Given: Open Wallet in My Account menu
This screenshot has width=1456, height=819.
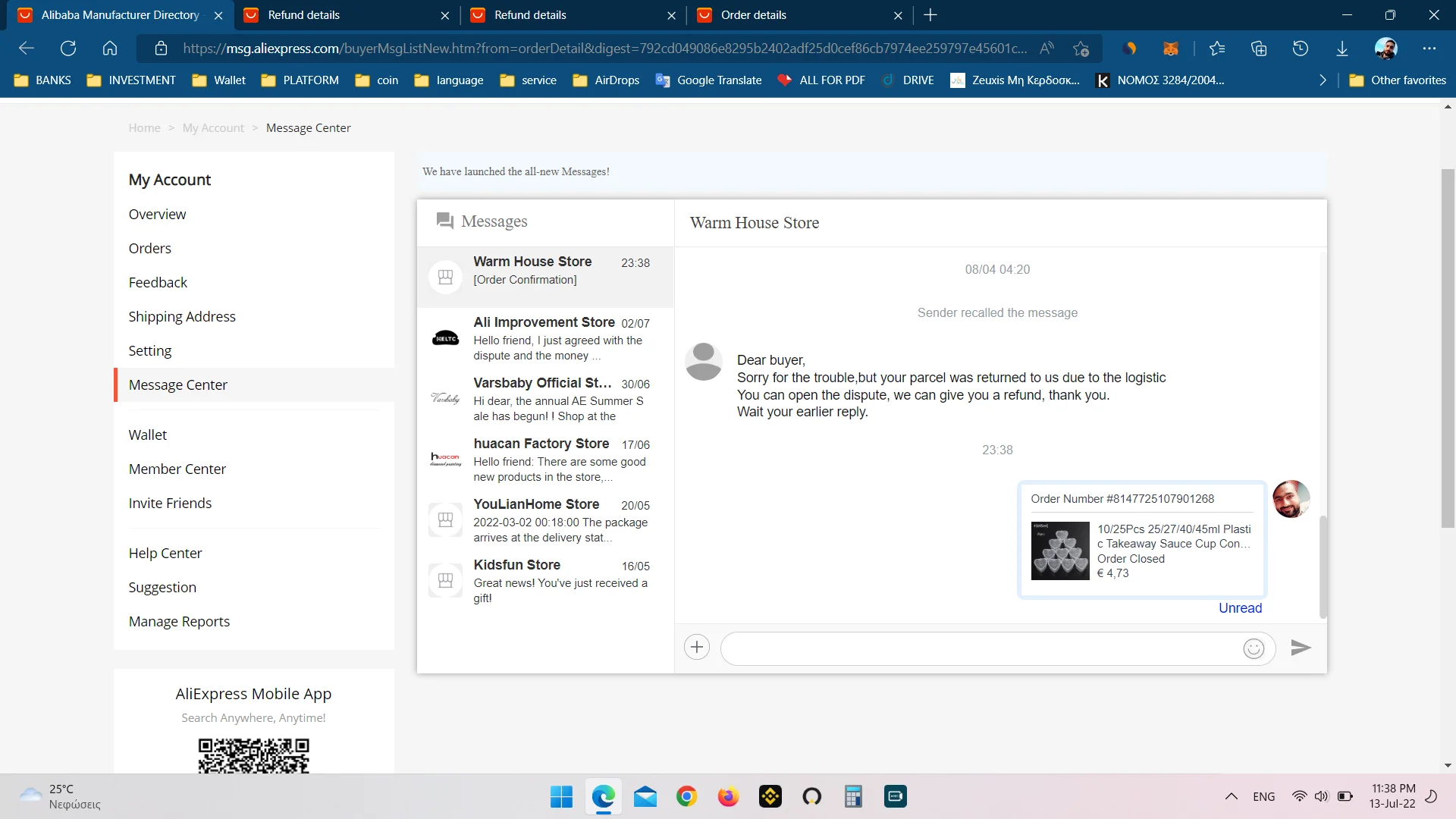Looking at the screenshot, I should pyautogui.click(x=148, y=435).
